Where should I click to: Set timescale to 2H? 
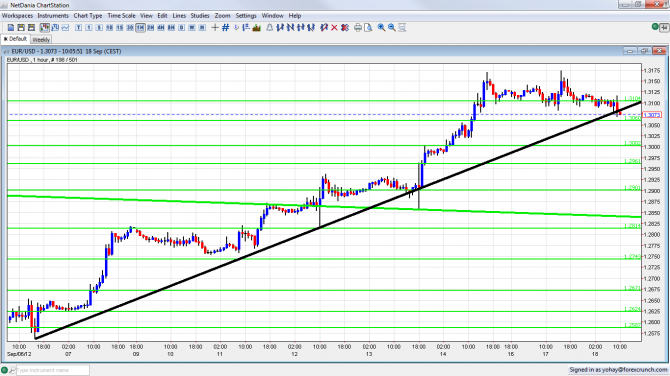point(150,27)
